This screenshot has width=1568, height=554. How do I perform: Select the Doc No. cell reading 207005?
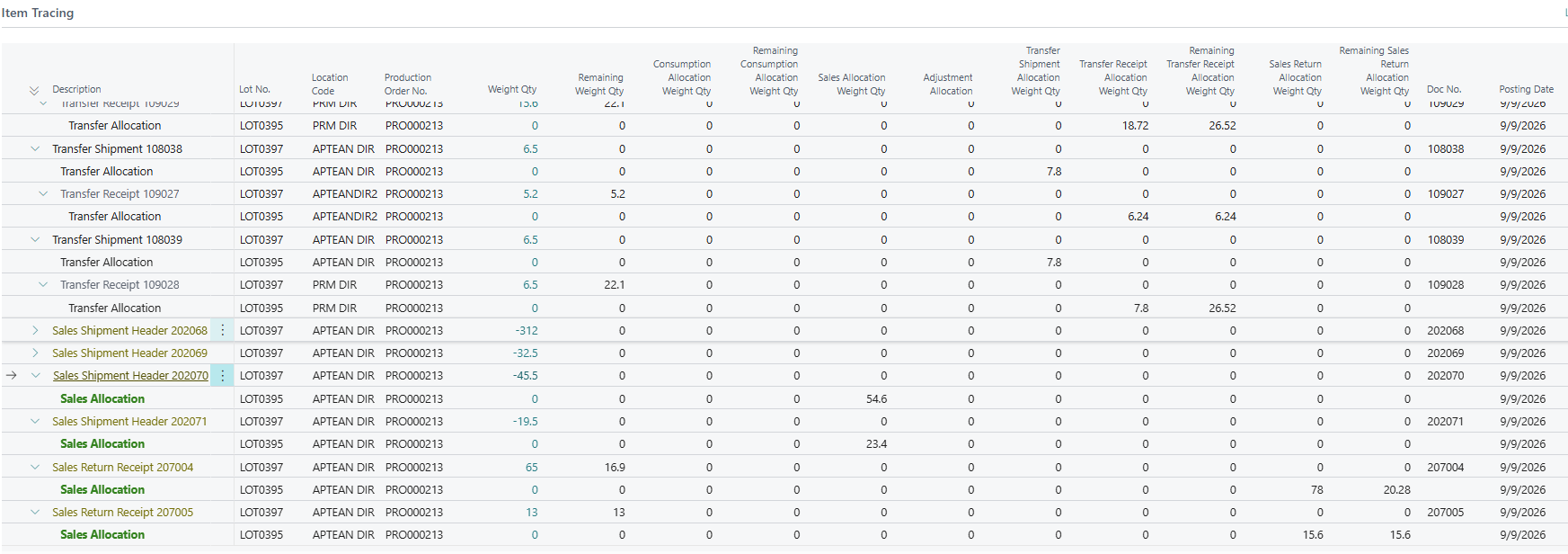point(1445,512)
